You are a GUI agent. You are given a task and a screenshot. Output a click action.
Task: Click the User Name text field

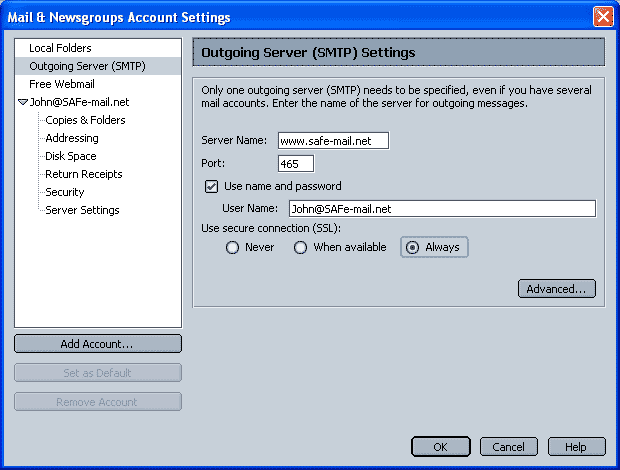[442, 209]
